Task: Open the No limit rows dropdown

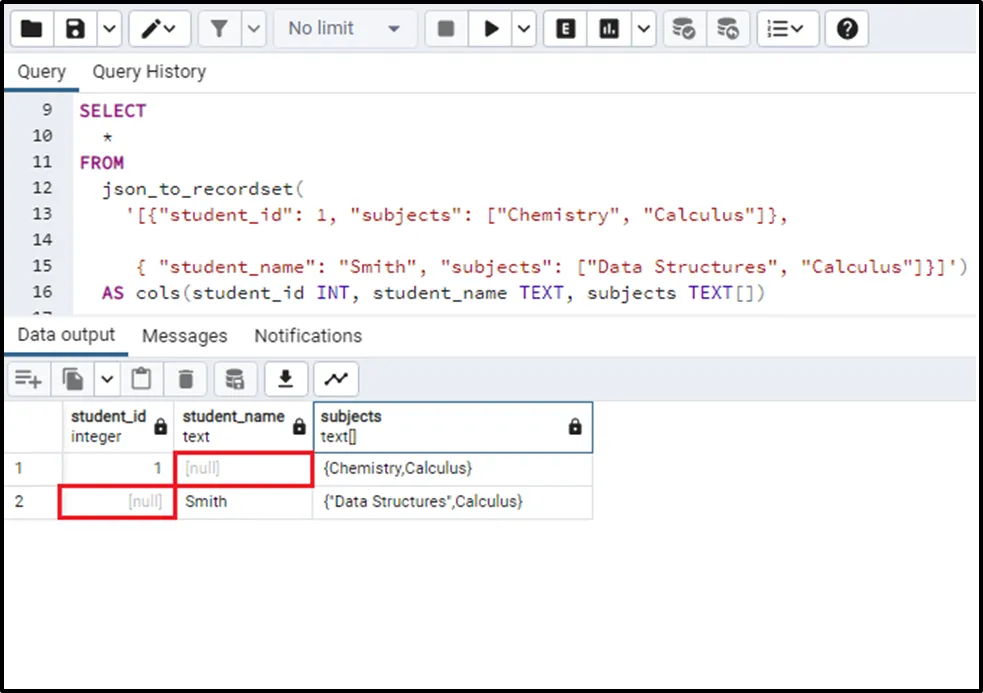Action: coord(344,29)
